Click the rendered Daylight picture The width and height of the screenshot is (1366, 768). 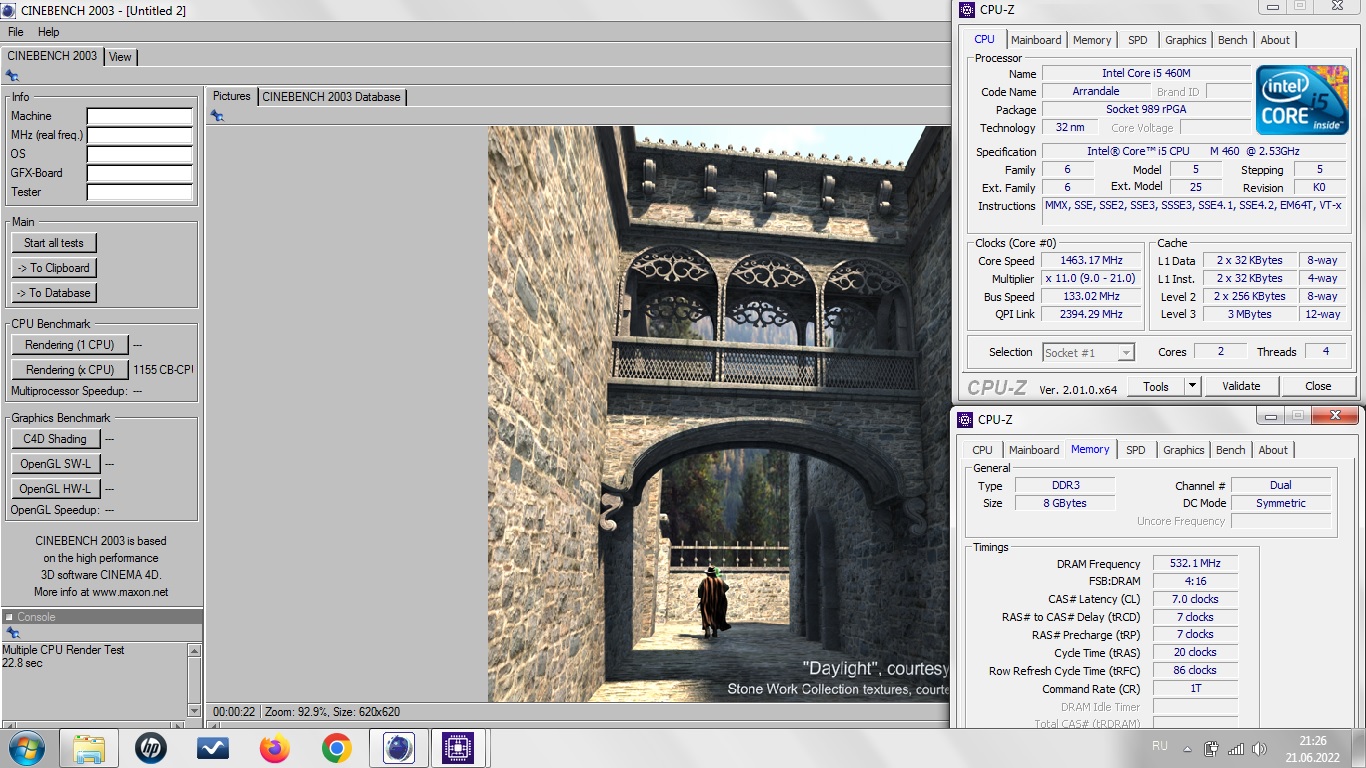tap(719, 413)
